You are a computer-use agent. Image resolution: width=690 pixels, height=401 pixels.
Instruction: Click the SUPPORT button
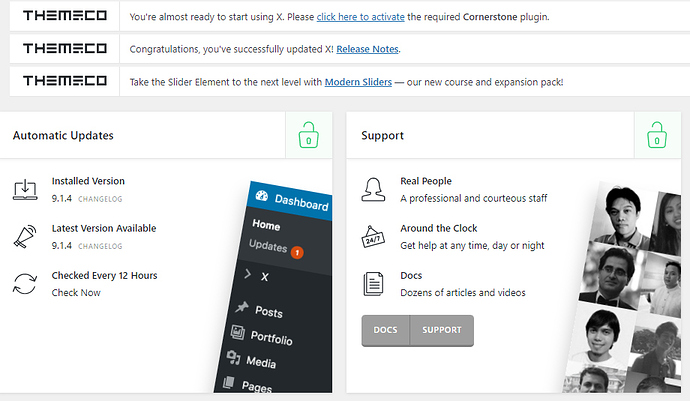(x=442, y=330)
